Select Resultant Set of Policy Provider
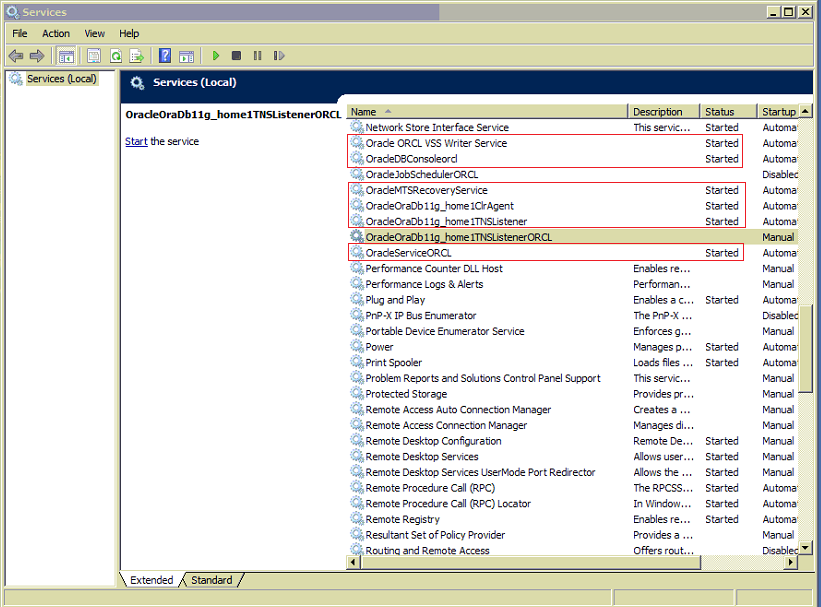 point(435,535)
